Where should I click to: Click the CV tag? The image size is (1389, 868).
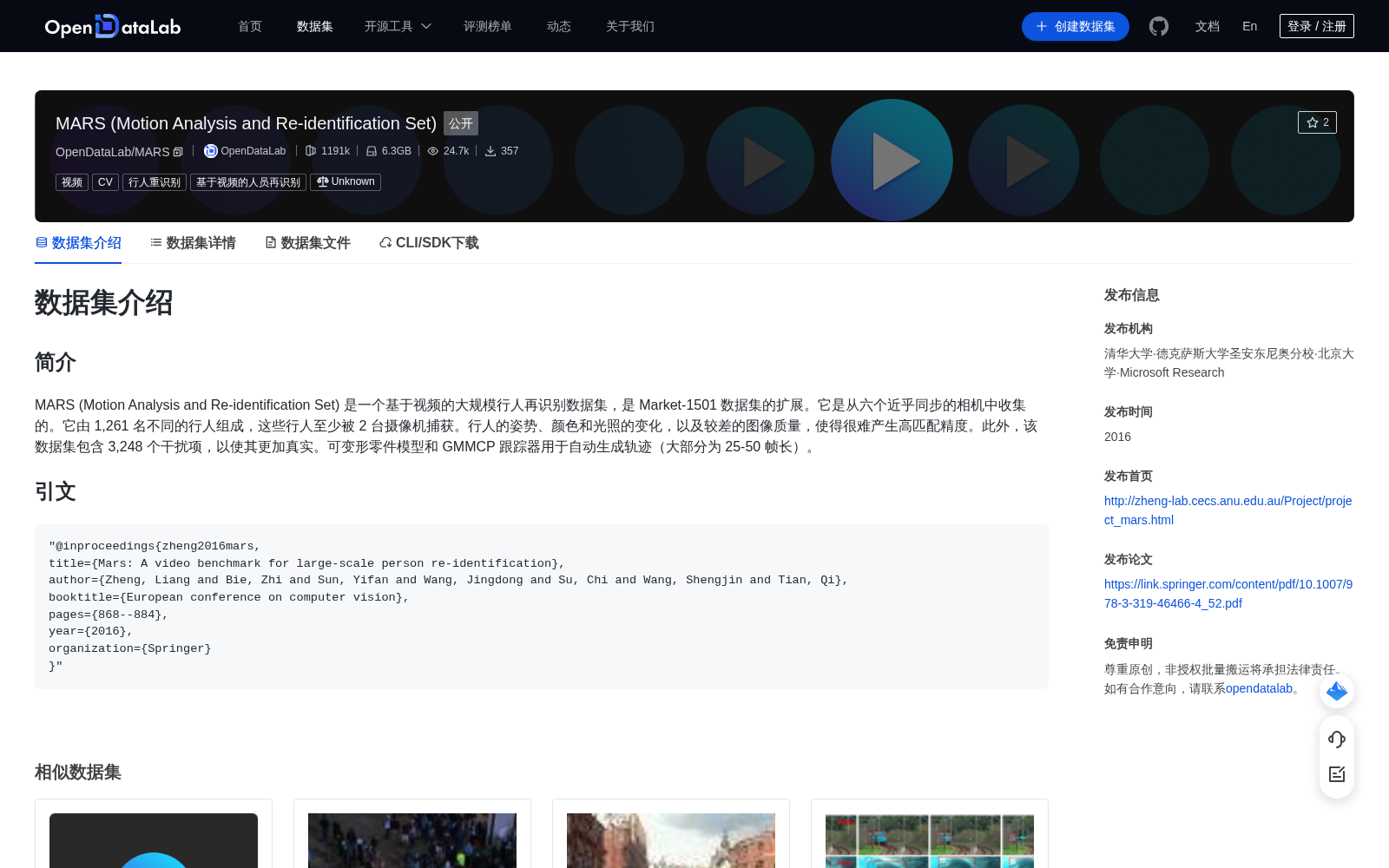point(105,182)
